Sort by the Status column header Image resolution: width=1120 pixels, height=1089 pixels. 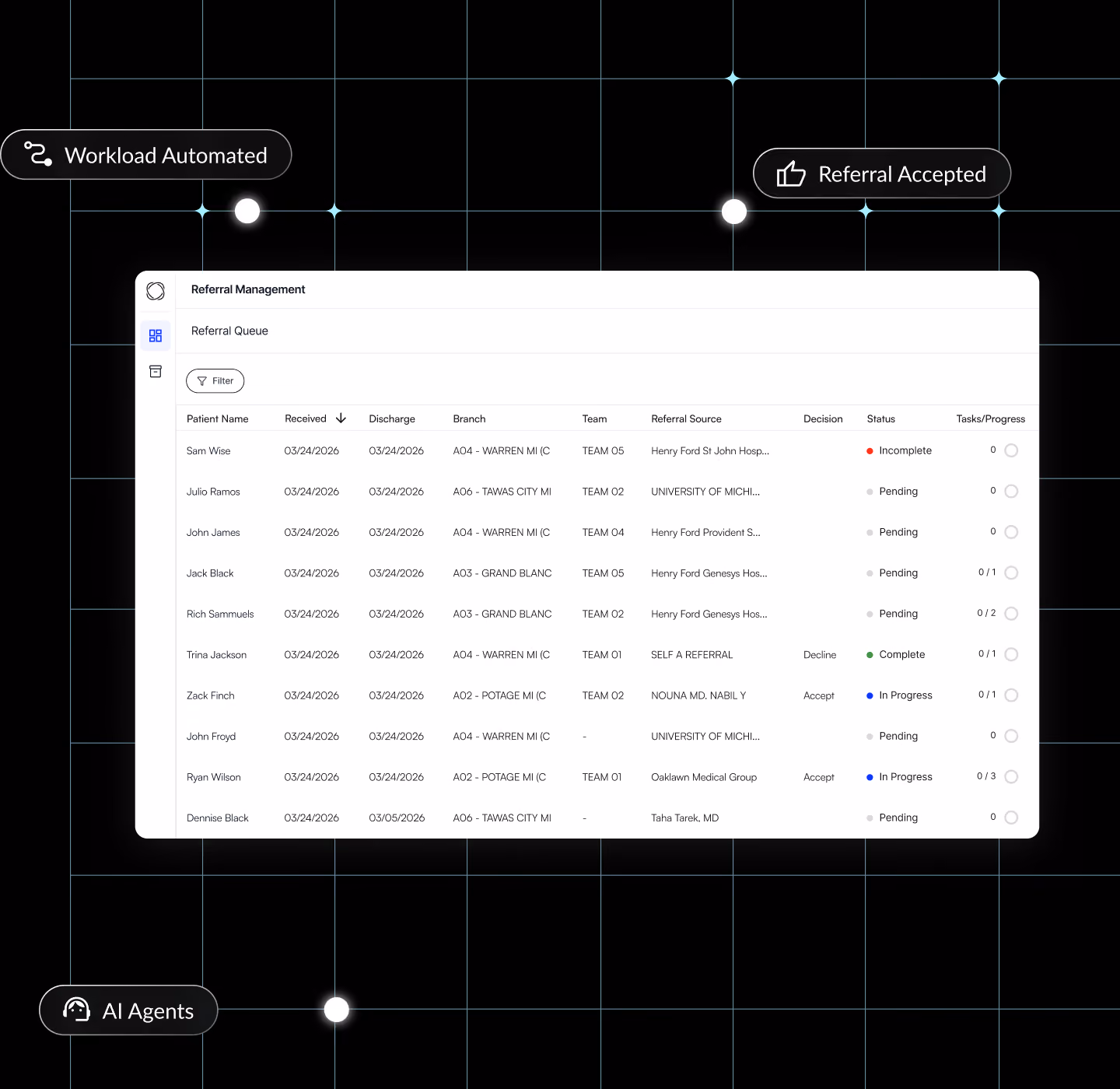tap(881, 418)
